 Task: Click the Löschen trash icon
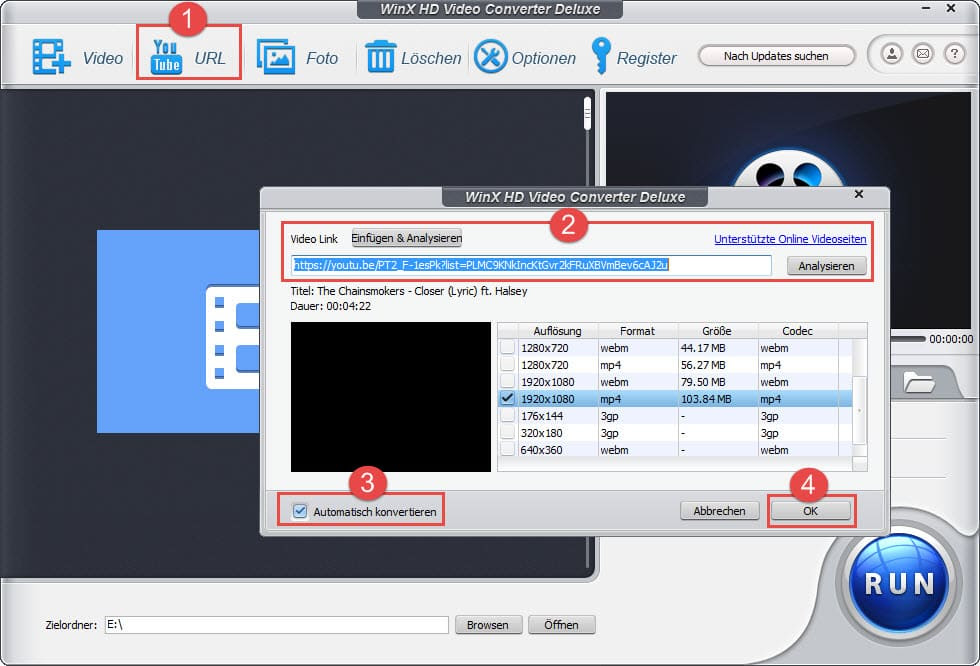tap(380, 57)
